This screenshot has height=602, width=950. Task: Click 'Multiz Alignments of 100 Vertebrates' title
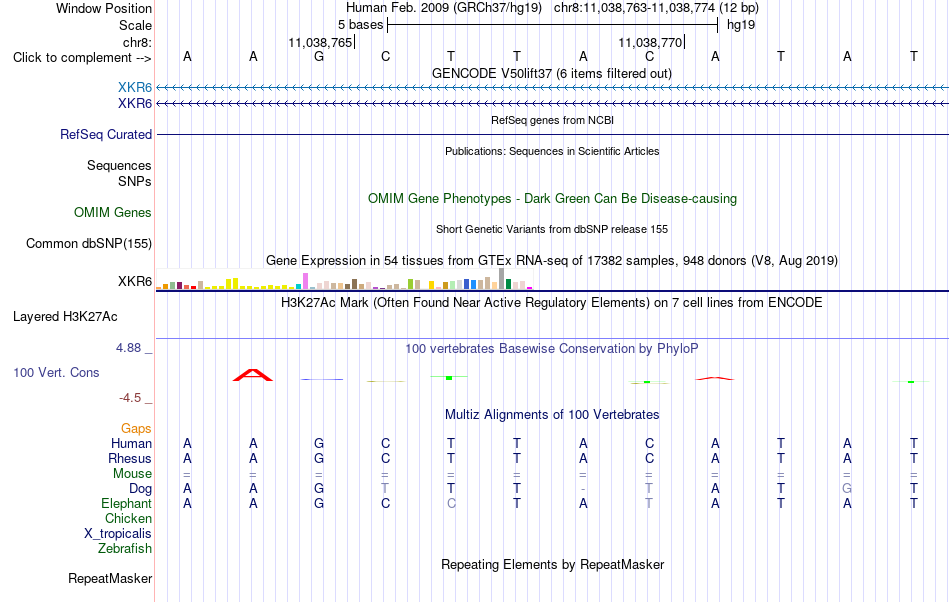click(552, 414)
